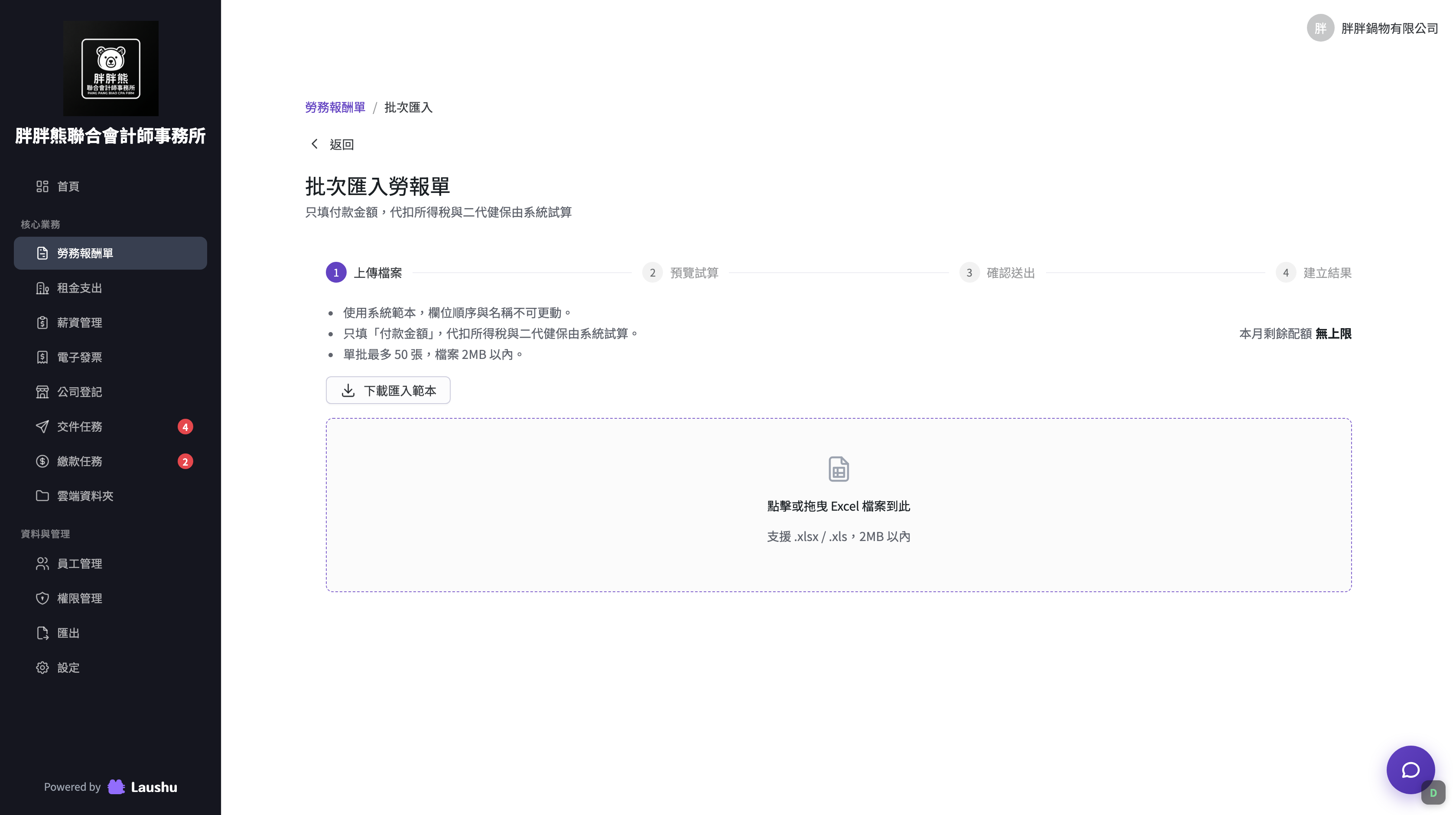Click the 無上限 quota text
Screen dimensions: 1456x815
[1333, 334]
